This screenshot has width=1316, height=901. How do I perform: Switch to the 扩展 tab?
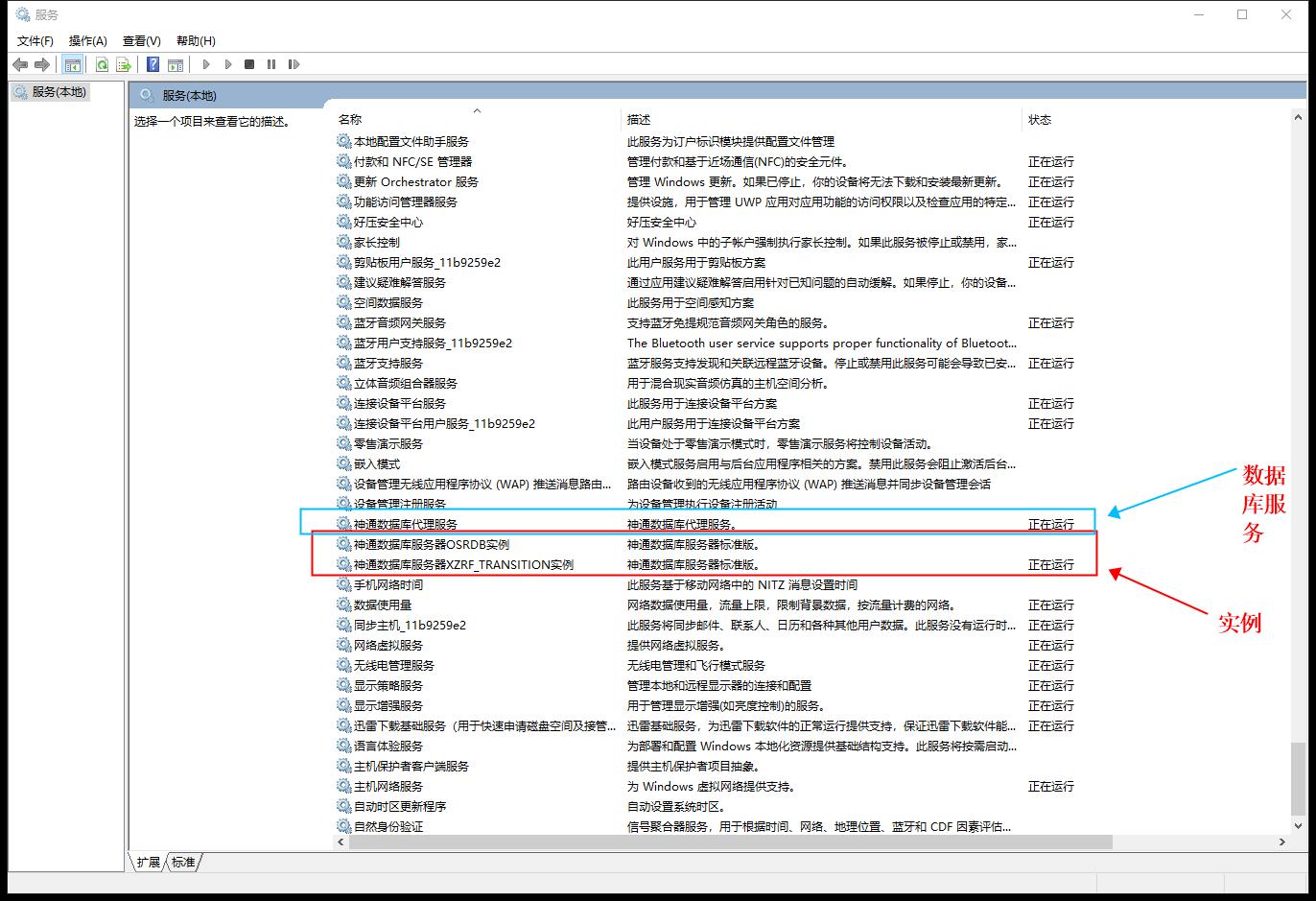(x=149, y=862)
